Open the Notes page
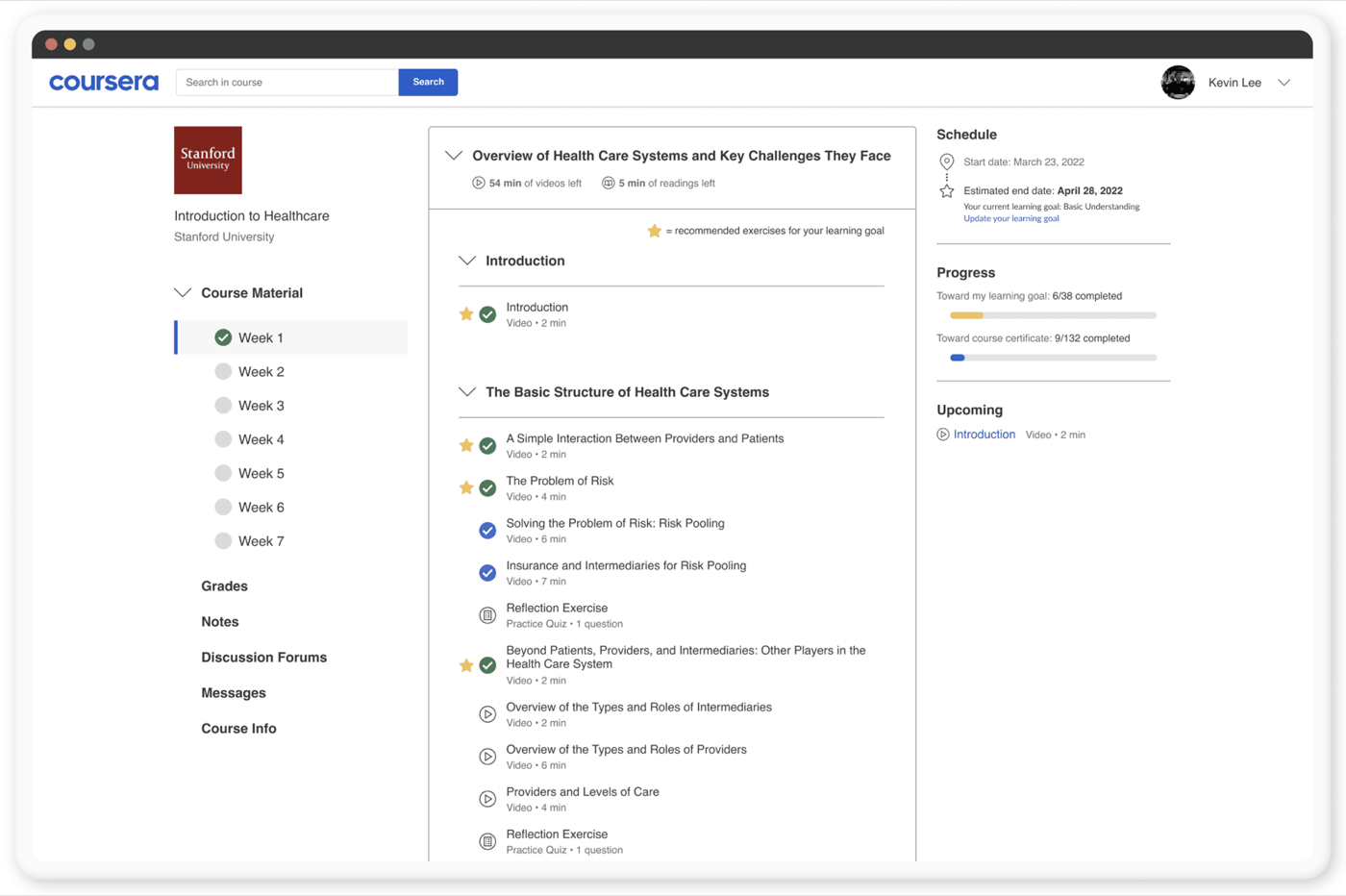This screenshot has height=896, width=1346. coord(220,621)
